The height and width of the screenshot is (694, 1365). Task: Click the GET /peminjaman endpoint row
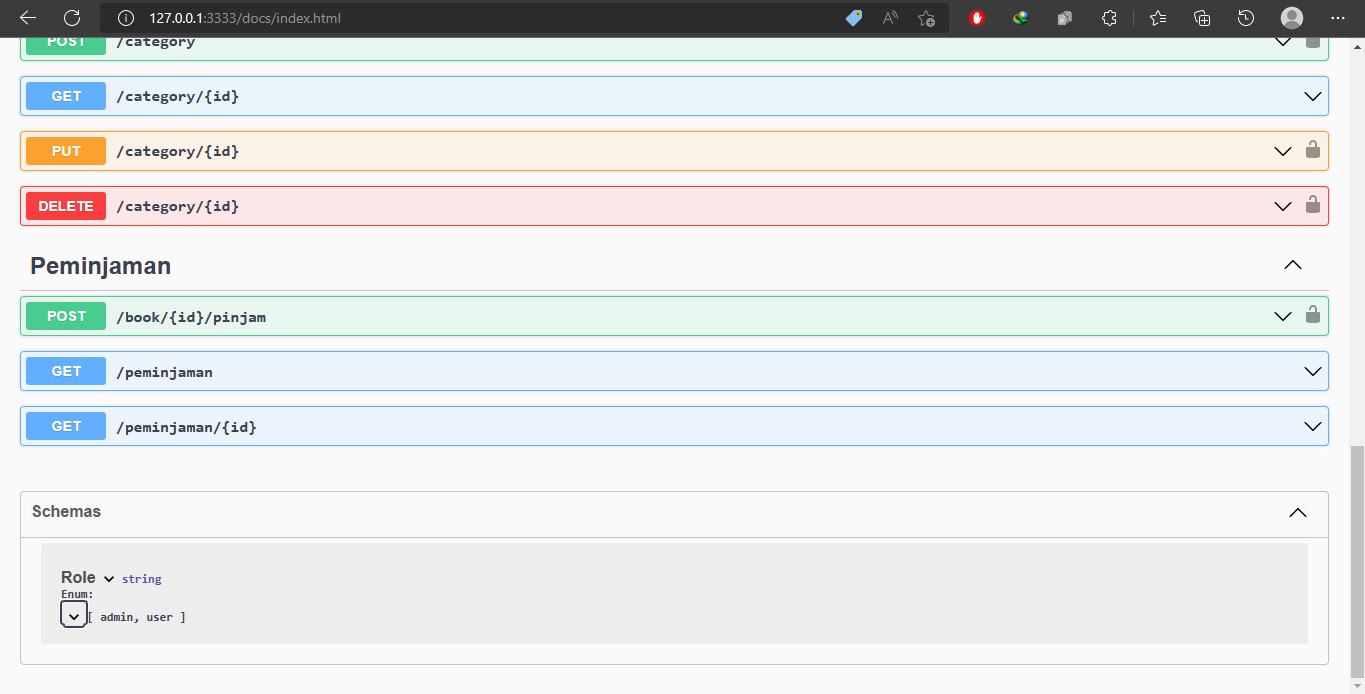click(600, 372)
